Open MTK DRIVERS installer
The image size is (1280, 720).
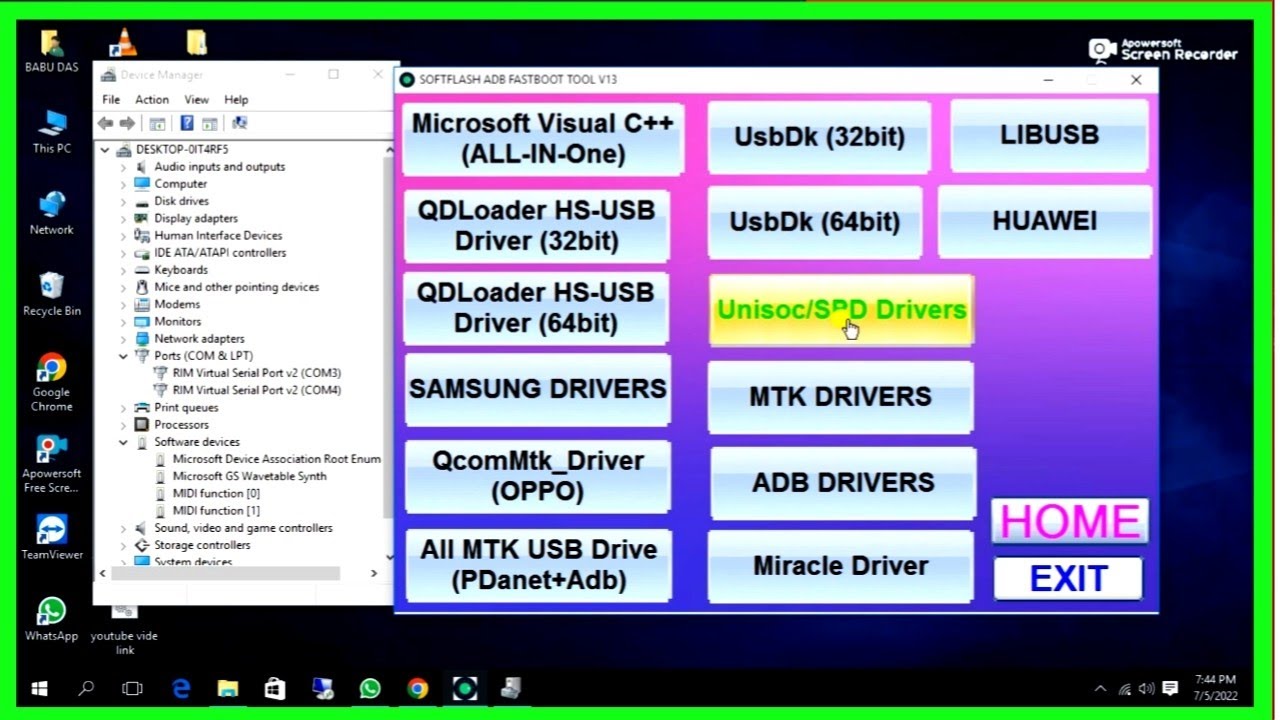[840, 397]
